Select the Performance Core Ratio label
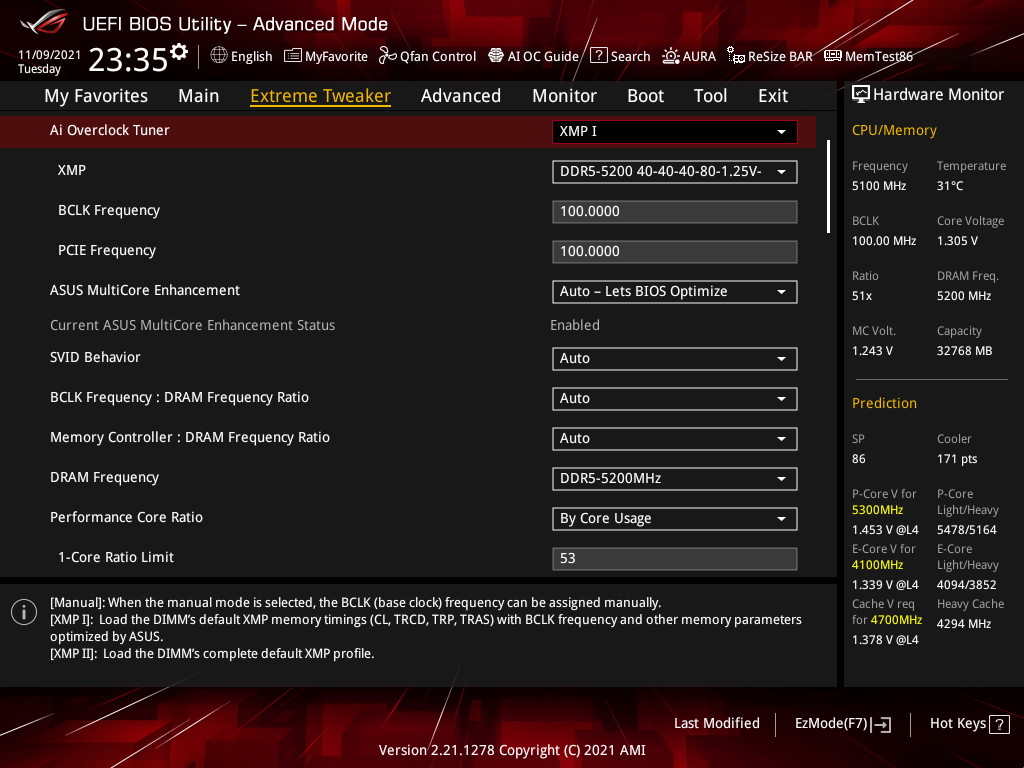 tap(127, 518)
